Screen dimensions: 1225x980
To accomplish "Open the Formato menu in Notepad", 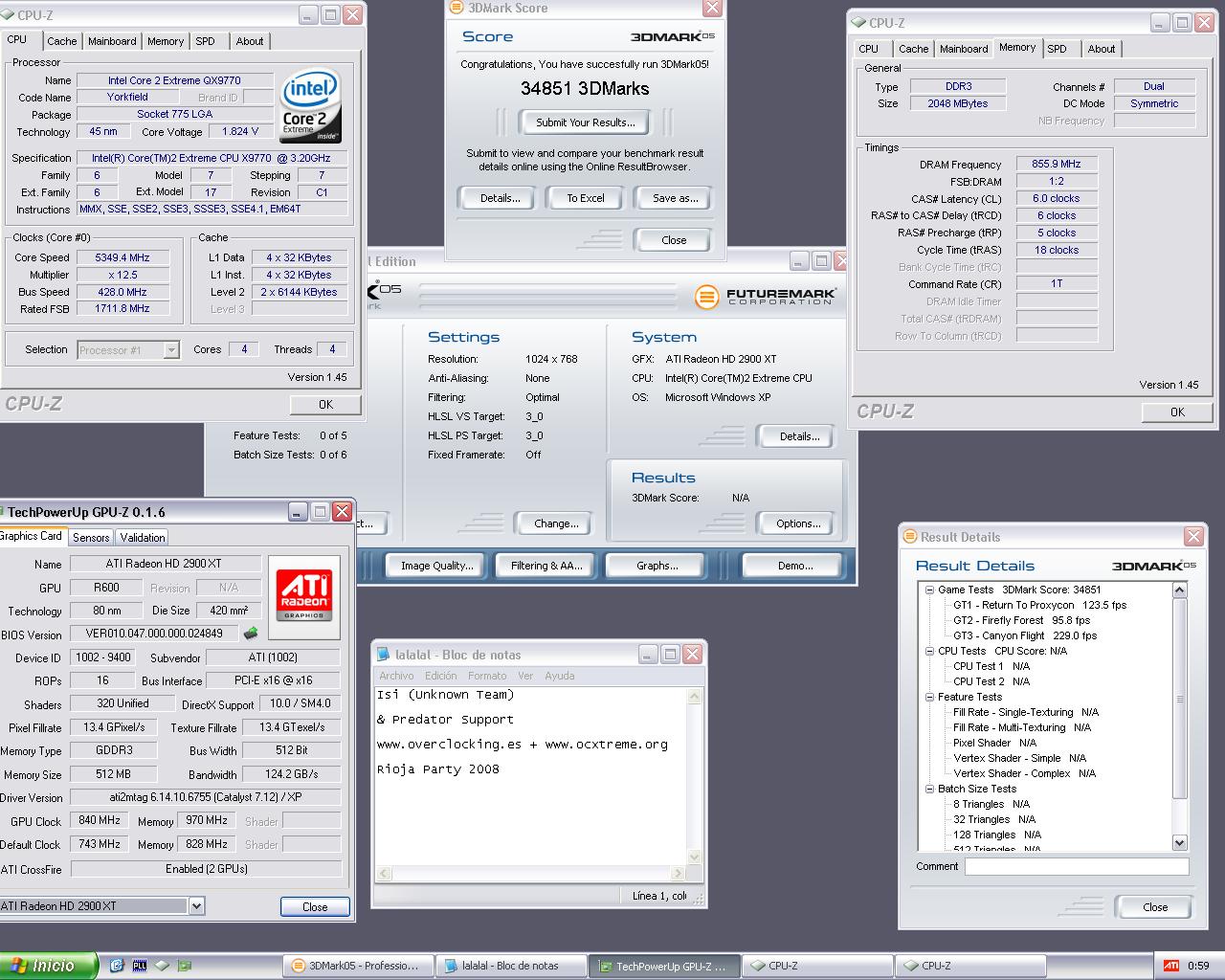I will tap(487, 676).
